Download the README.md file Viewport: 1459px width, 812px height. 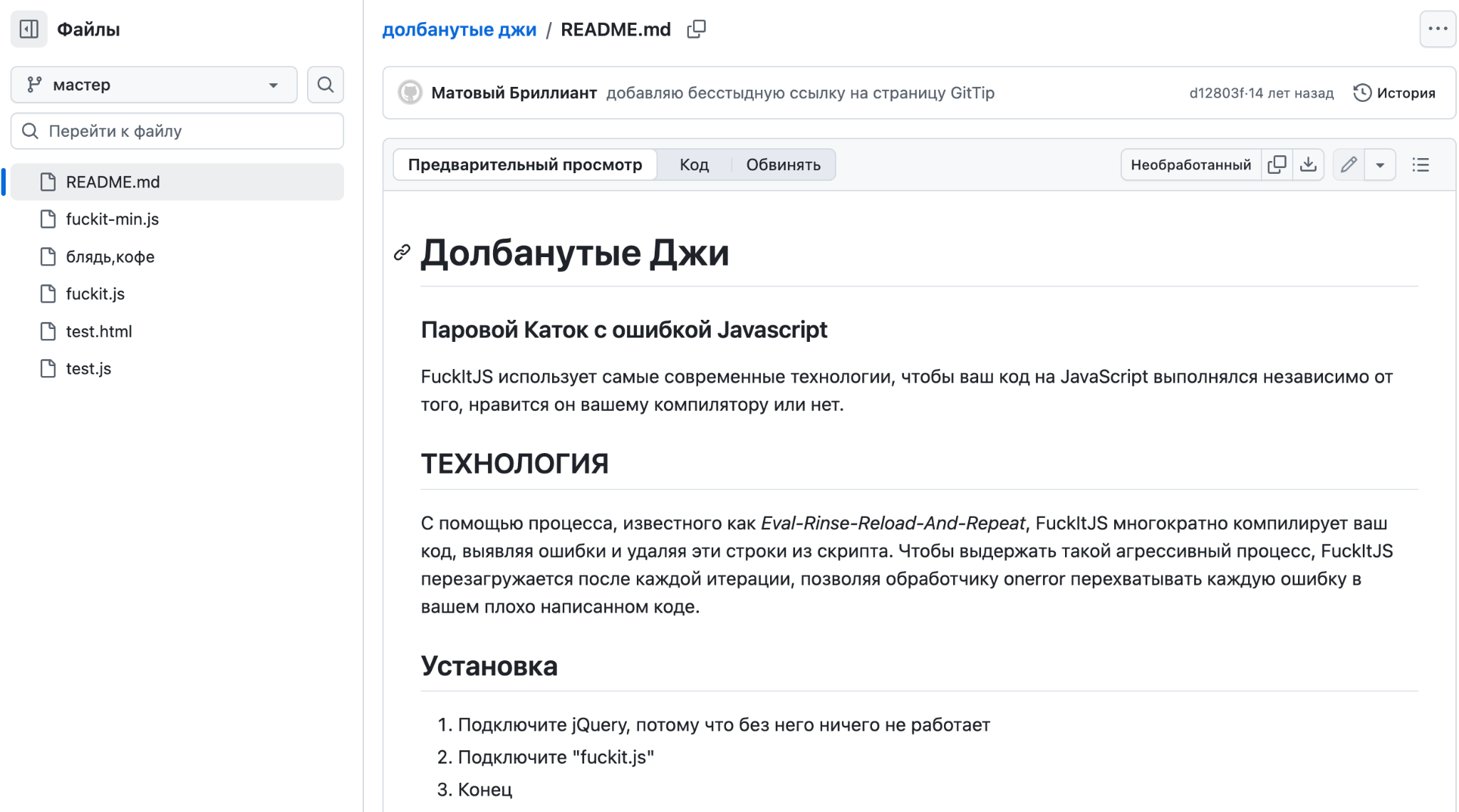click(1309, 164)
